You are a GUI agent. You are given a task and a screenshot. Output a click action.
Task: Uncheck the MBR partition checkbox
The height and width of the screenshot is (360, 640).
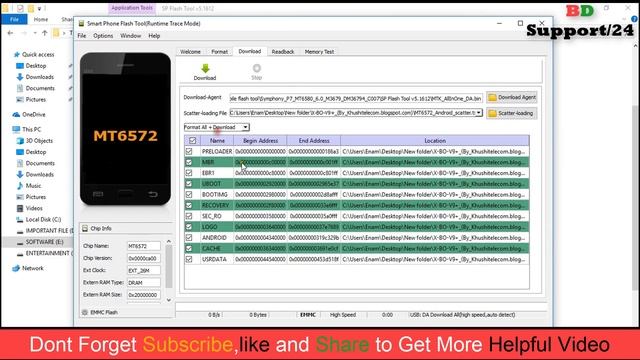pos(189,162)
